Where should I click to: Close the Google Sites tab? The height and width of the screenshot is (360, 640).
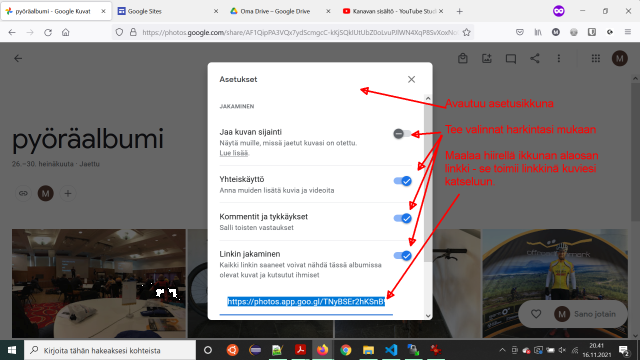click(216, 11)
